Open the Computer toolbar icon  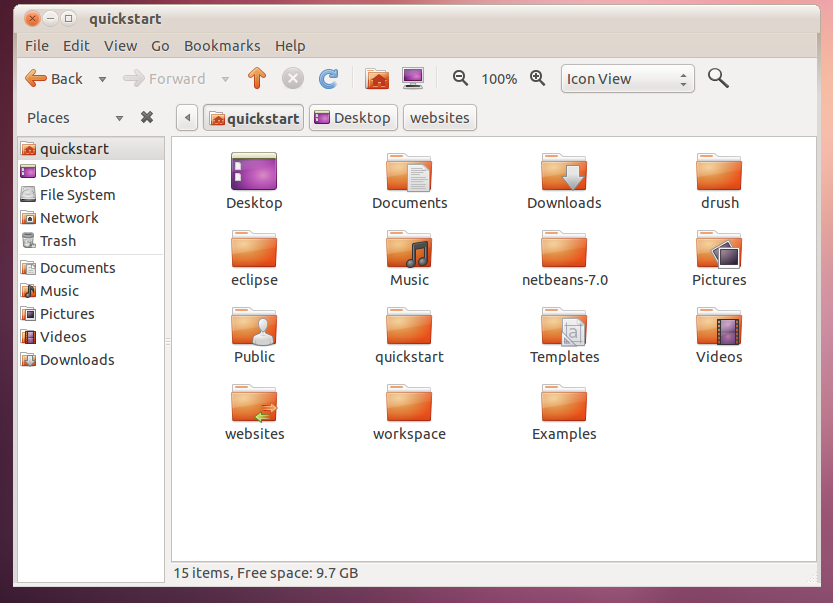[413, 79]
